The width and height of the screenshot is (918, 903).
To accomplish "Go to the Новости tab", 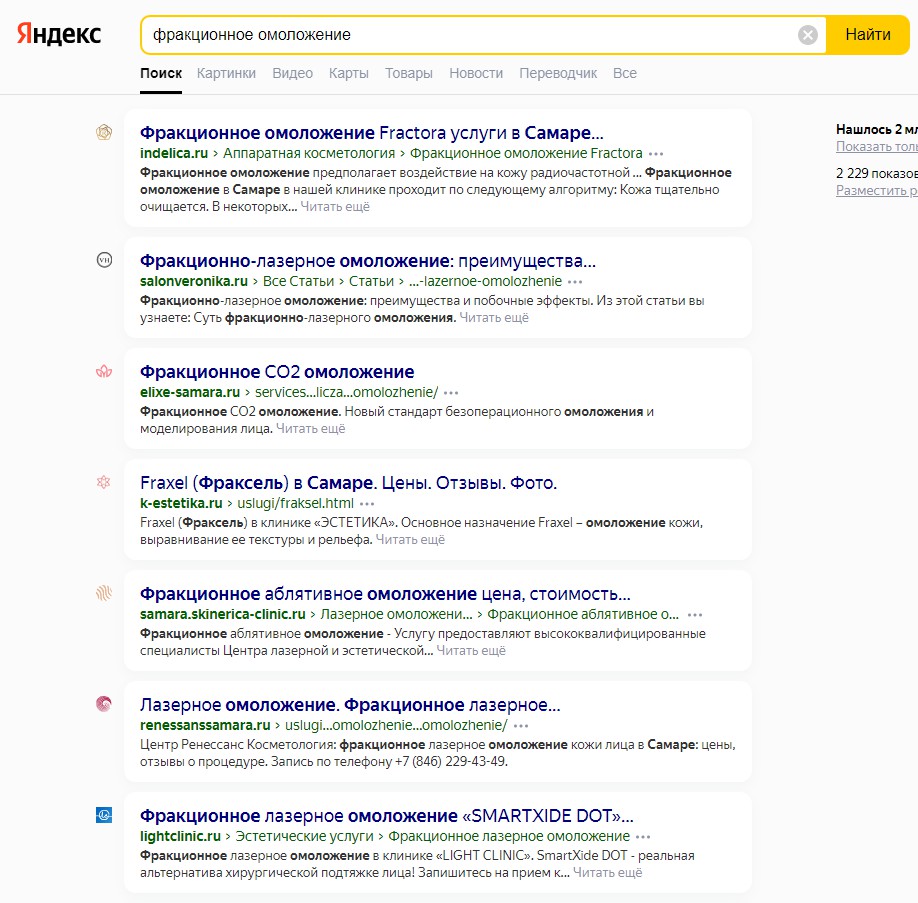I will click(476, 73).
